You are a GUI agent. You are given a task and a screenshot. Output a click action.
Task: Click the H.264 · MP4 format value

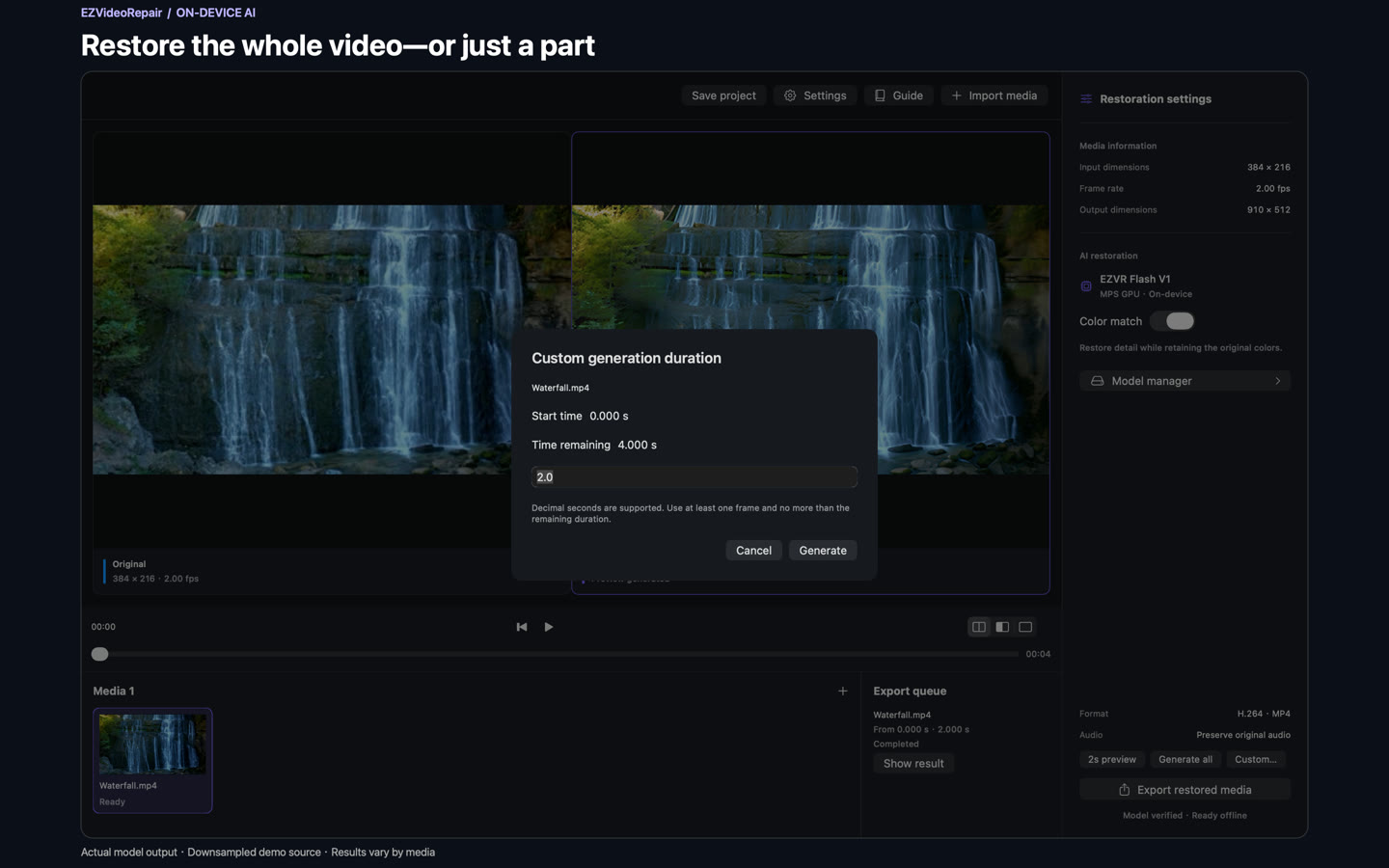[x=1264, y=714]
